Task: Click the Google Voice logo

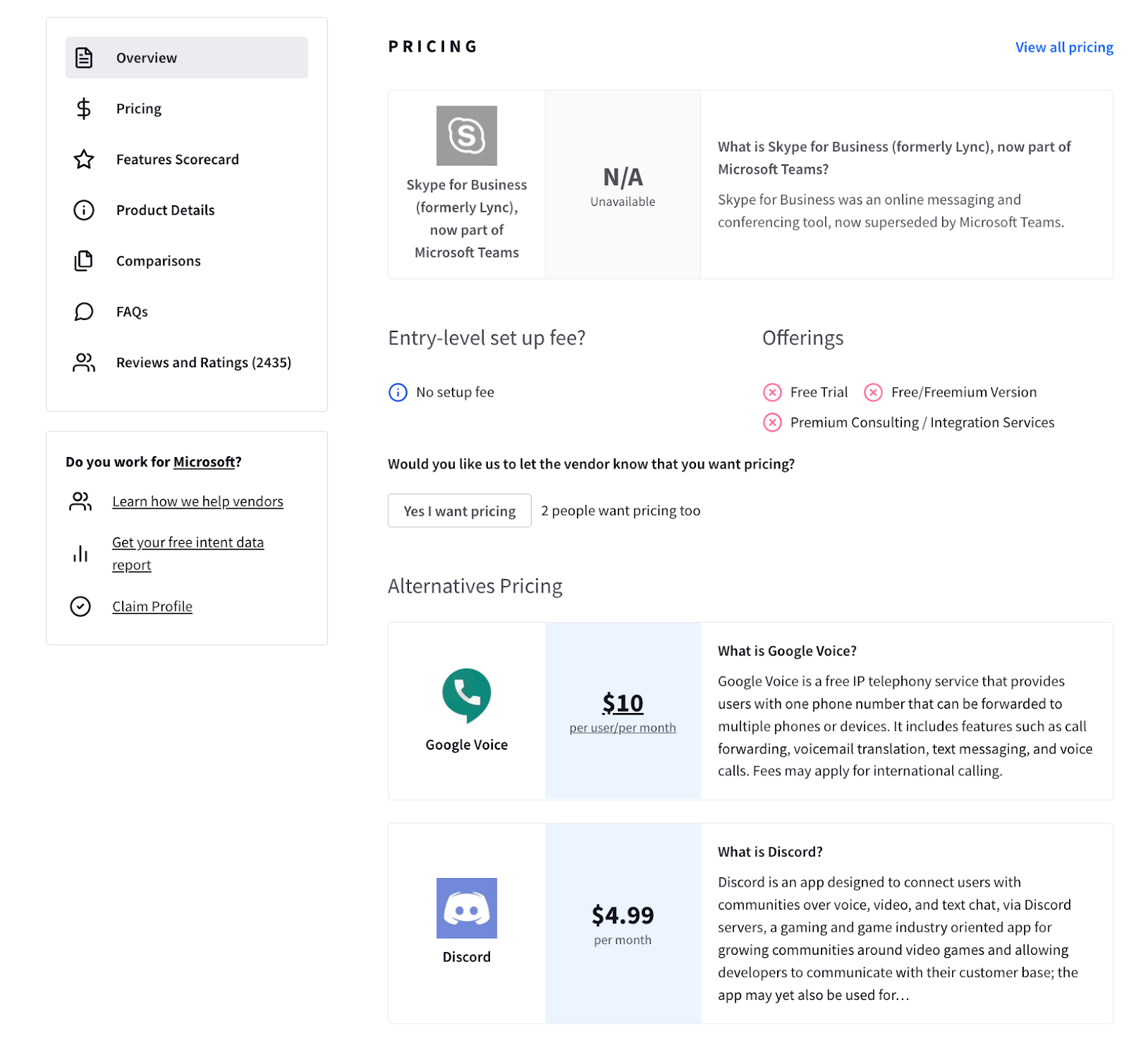Action: [x=466, y=695]
